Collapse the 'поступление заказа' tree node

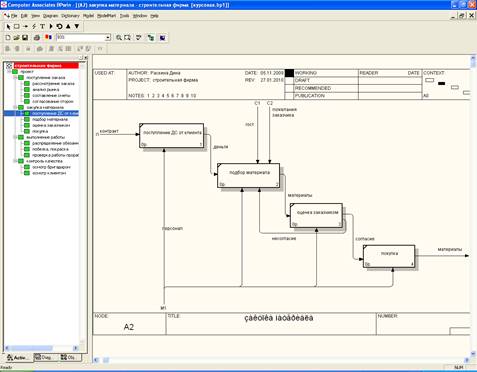15,78
